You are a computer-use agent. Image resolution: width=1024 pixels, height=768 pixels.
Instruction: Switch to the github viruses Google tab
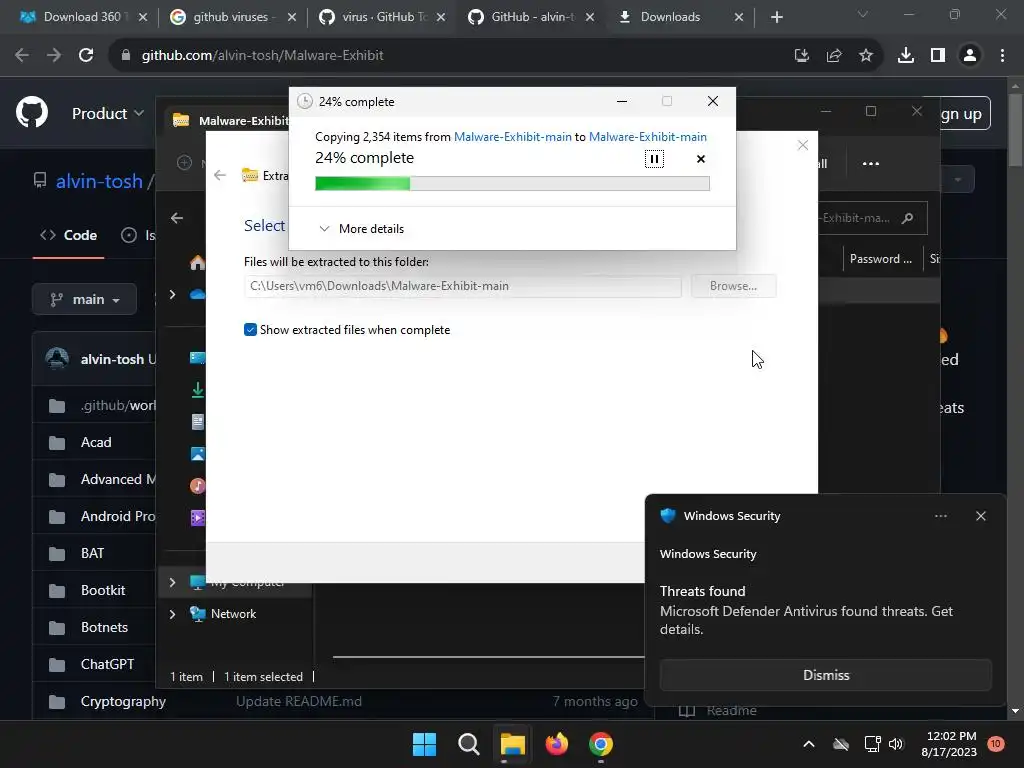tap(231, 17)
